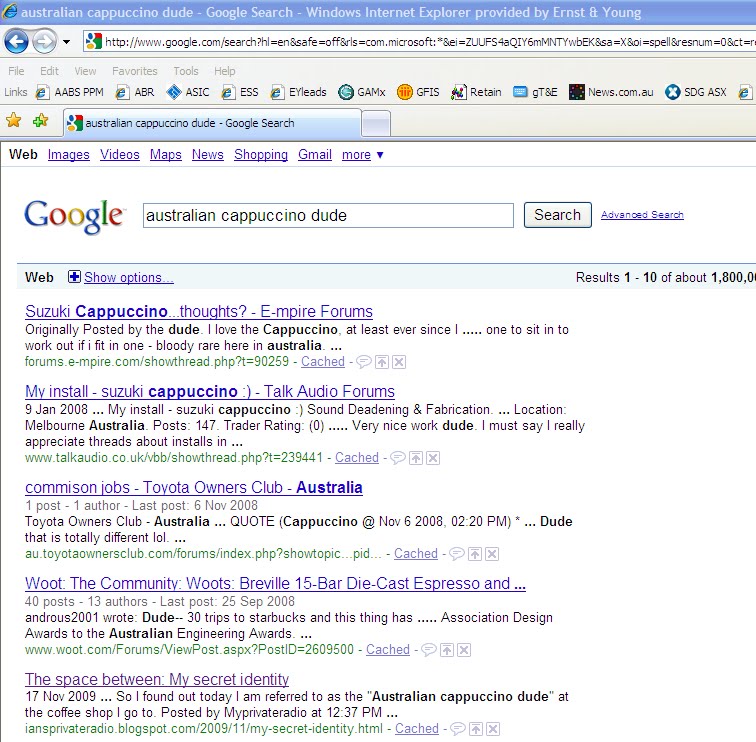Click the browser Back arrow button
The width and height of the screenshot is (756, 742).
[x=16, y=41]
